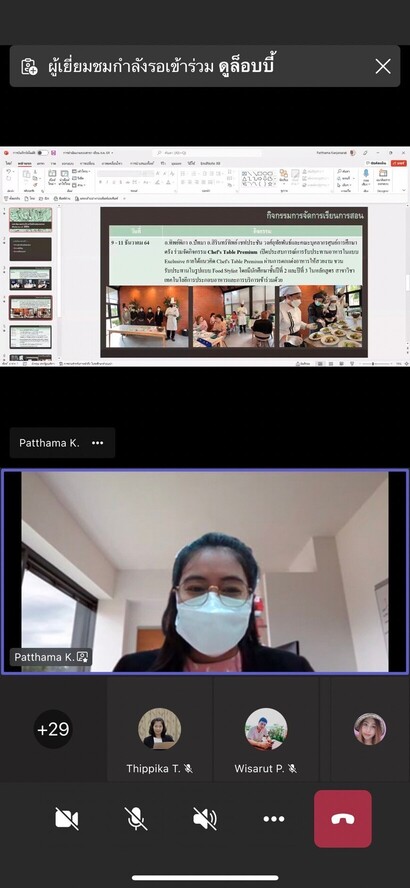Select the first slide thumbnail in shared PowerPoint
410x888 pixels.
[x=31, y=219]
